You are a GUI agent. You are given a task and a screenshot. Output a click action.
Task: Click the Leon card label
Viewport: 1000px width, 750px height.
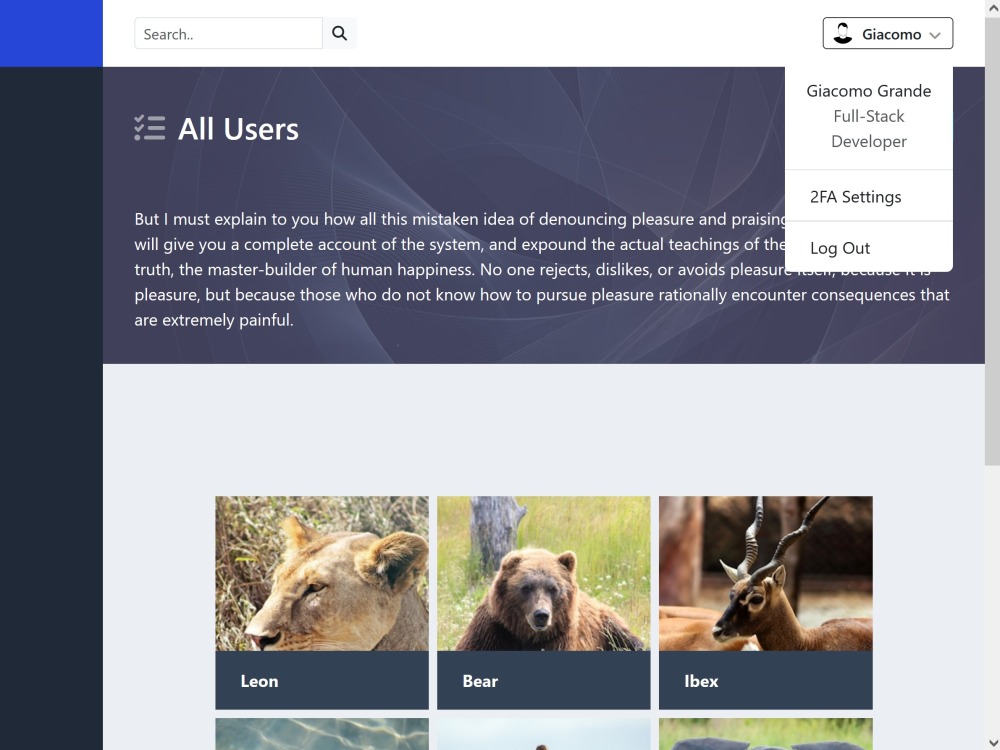(x=259, y=681)
